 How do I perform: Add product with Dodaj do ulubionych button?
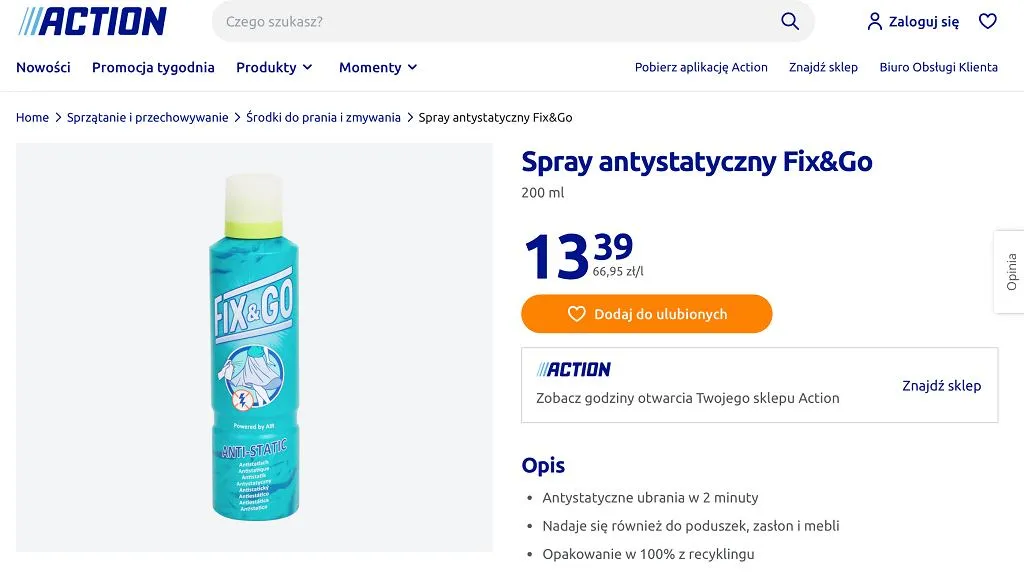tap(647, 314)
